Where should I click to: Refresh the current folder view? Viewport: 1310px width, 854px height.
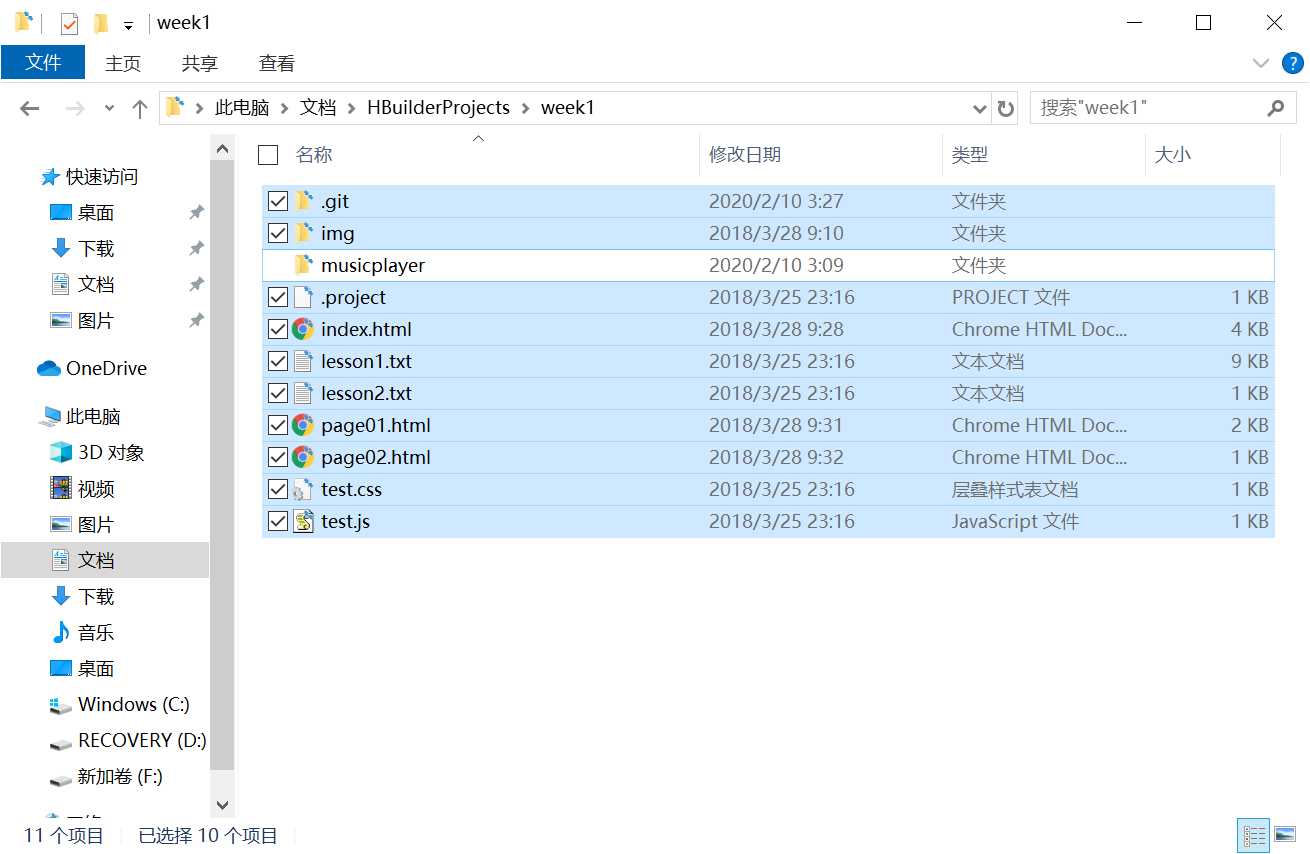pos(1006,108)
